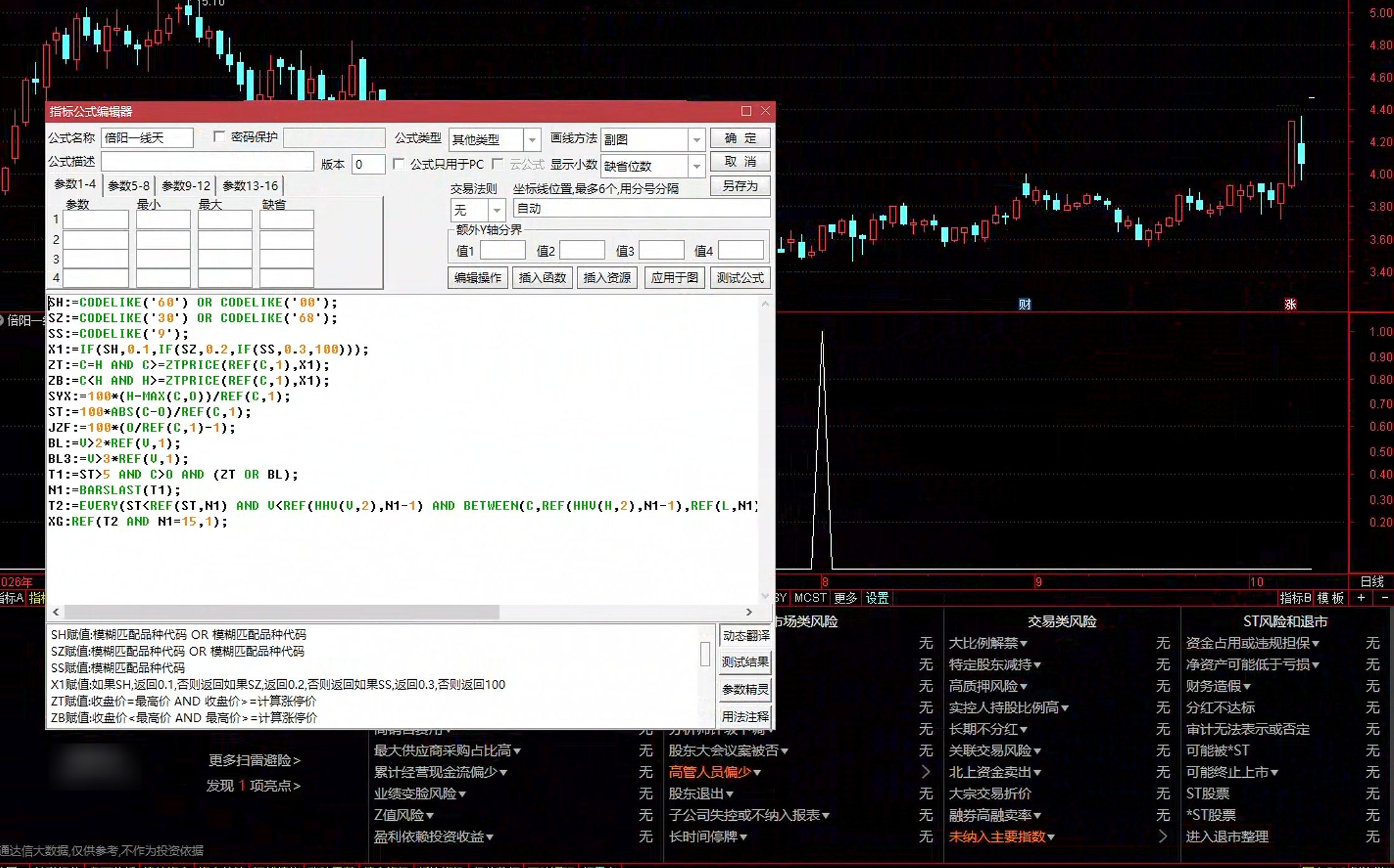Click the parameter 1 name field
This screenshot has height=868, width=1394.
[95, 219]
